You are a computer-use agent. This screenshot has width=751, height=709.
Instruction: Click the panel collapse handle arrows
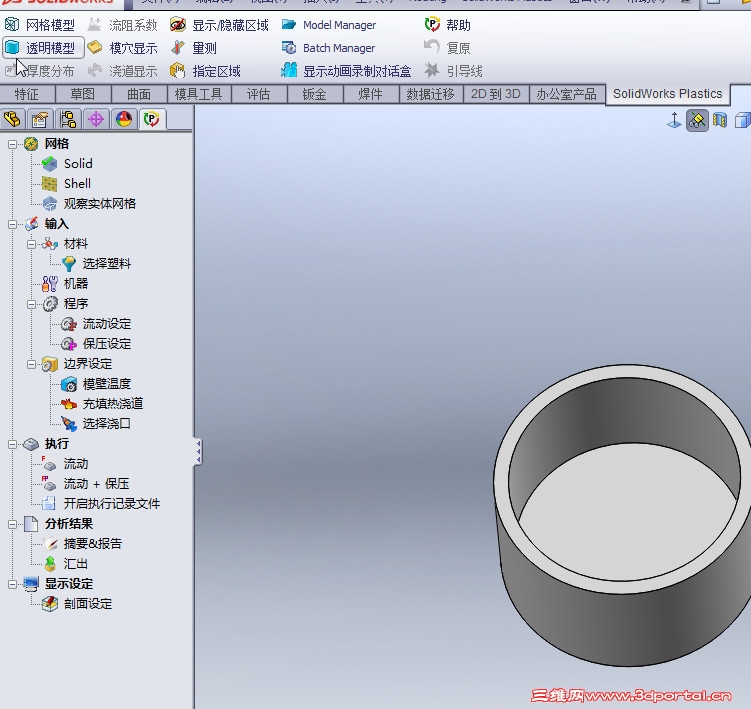(x=198, y=451)
